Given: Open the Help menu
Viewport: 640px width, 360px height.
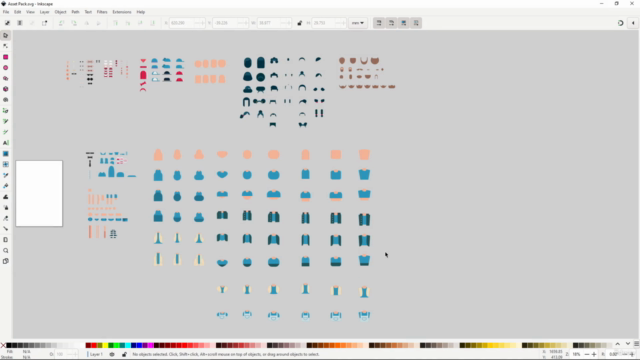Looking at the screenshot, I should [141, 12].
